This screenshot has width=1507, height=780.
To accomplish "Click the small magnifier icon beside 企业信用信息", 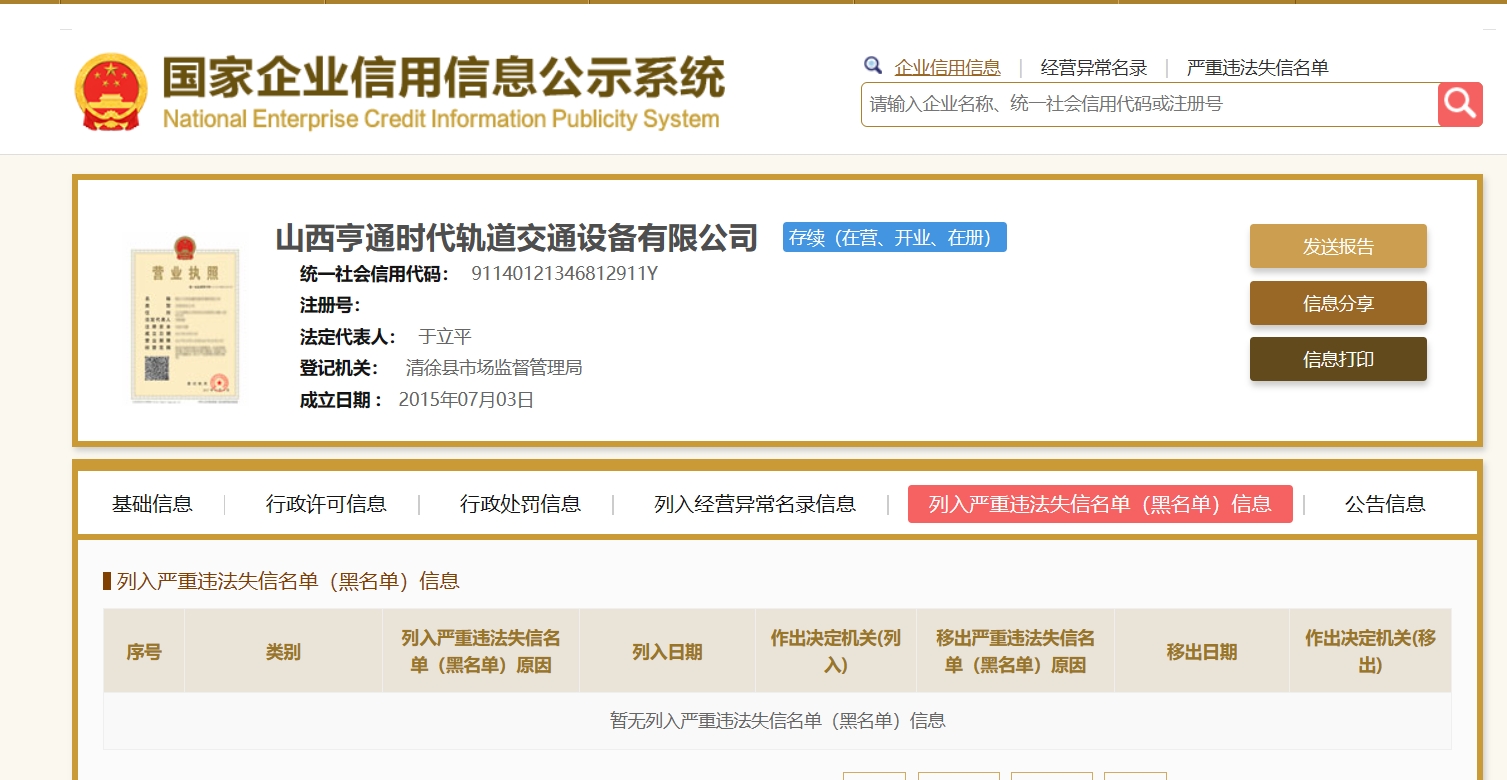I will tap(873, 66).
